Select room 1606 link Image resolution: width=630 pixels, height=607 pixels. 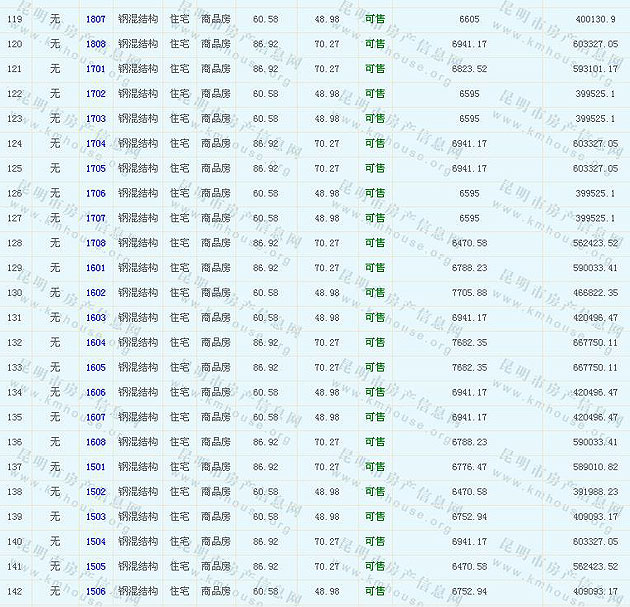pos(96,392)
